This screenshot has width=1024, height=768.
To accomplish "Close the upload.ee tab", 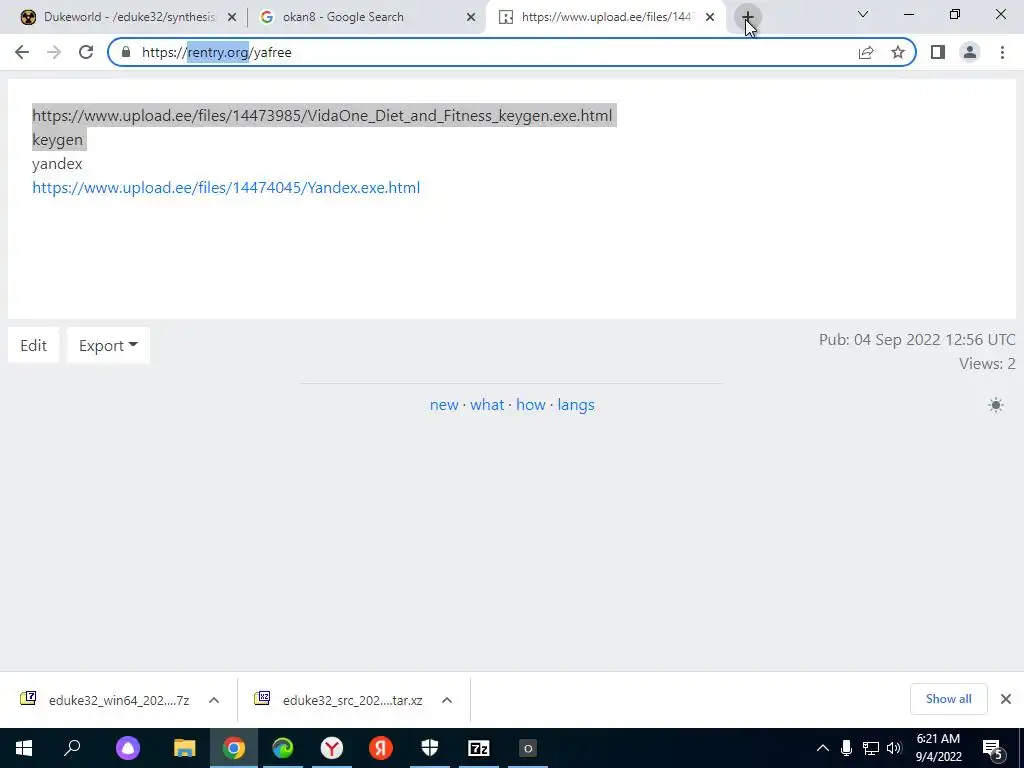I will tap(710, 17).
